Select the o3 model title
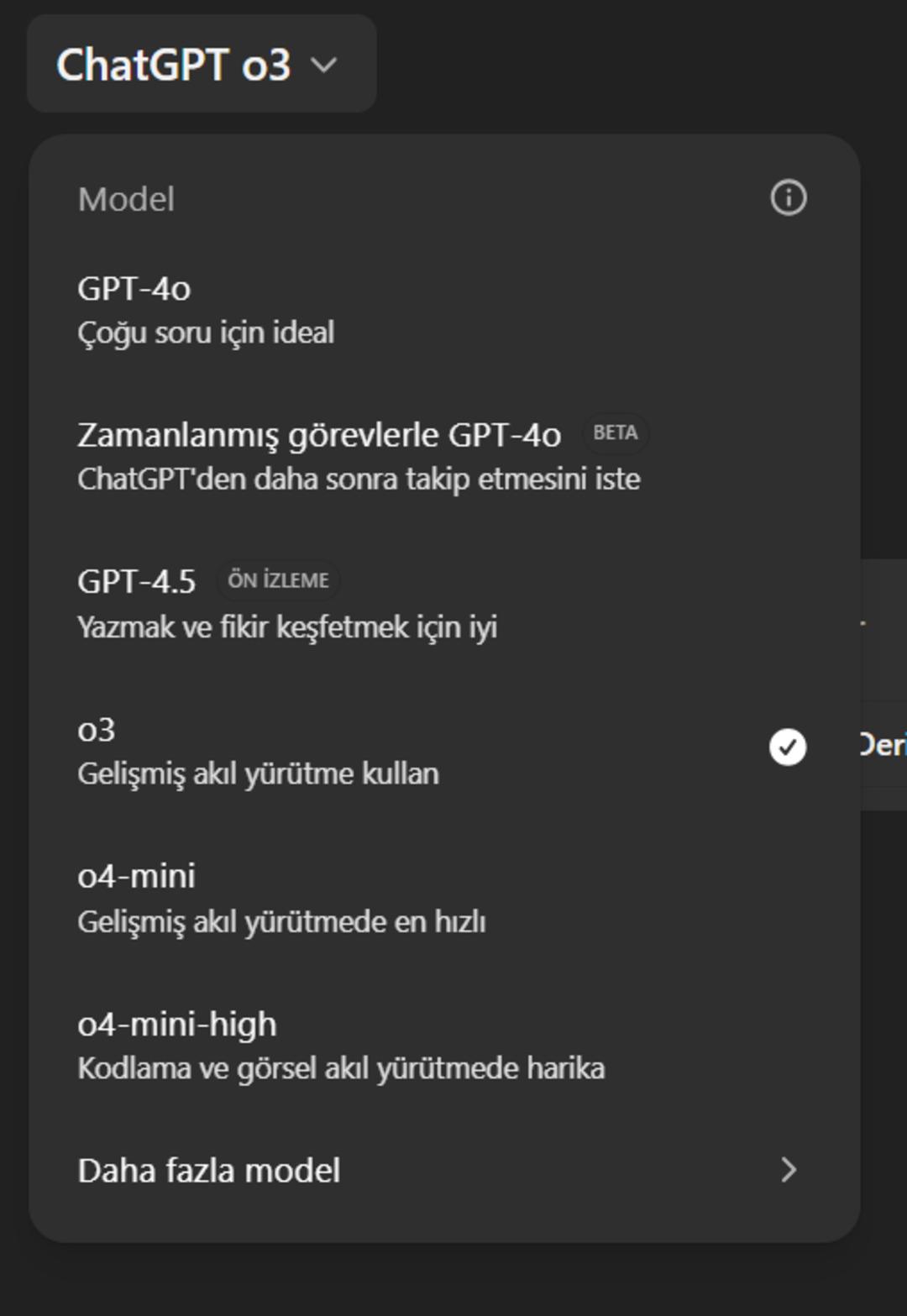Image resolution: width=907 pixels, height=1316 pixels. click(x=97, y=730)
